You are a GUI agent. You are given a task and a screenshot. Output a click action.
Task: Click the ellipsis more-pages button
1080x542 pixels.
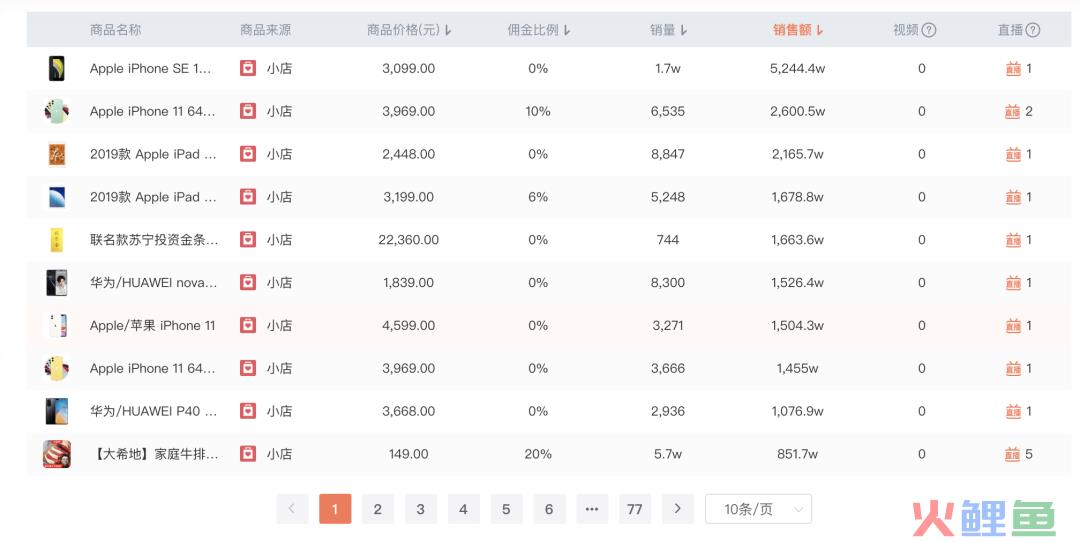pyautogui.click(x=592, y=509)
